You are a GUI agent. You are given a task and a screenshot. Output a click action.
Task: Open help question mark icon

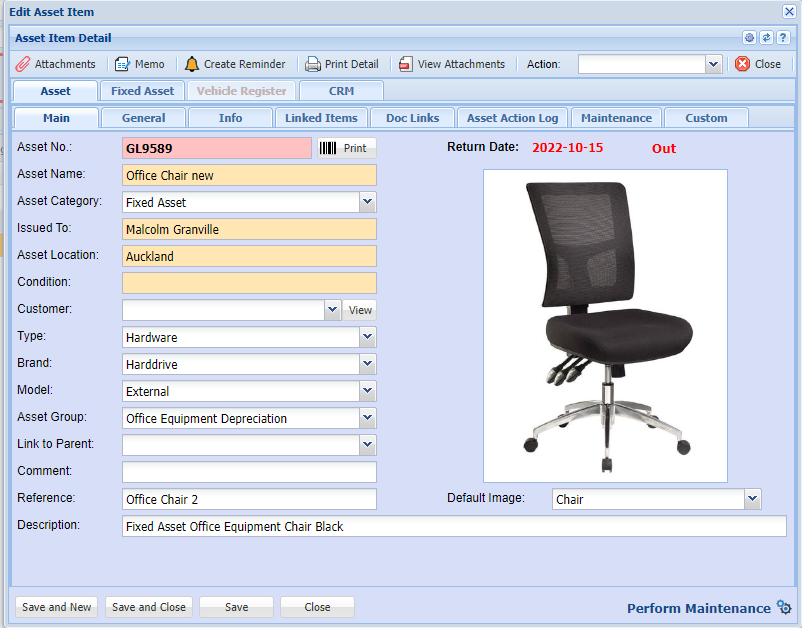pos(783,38)
